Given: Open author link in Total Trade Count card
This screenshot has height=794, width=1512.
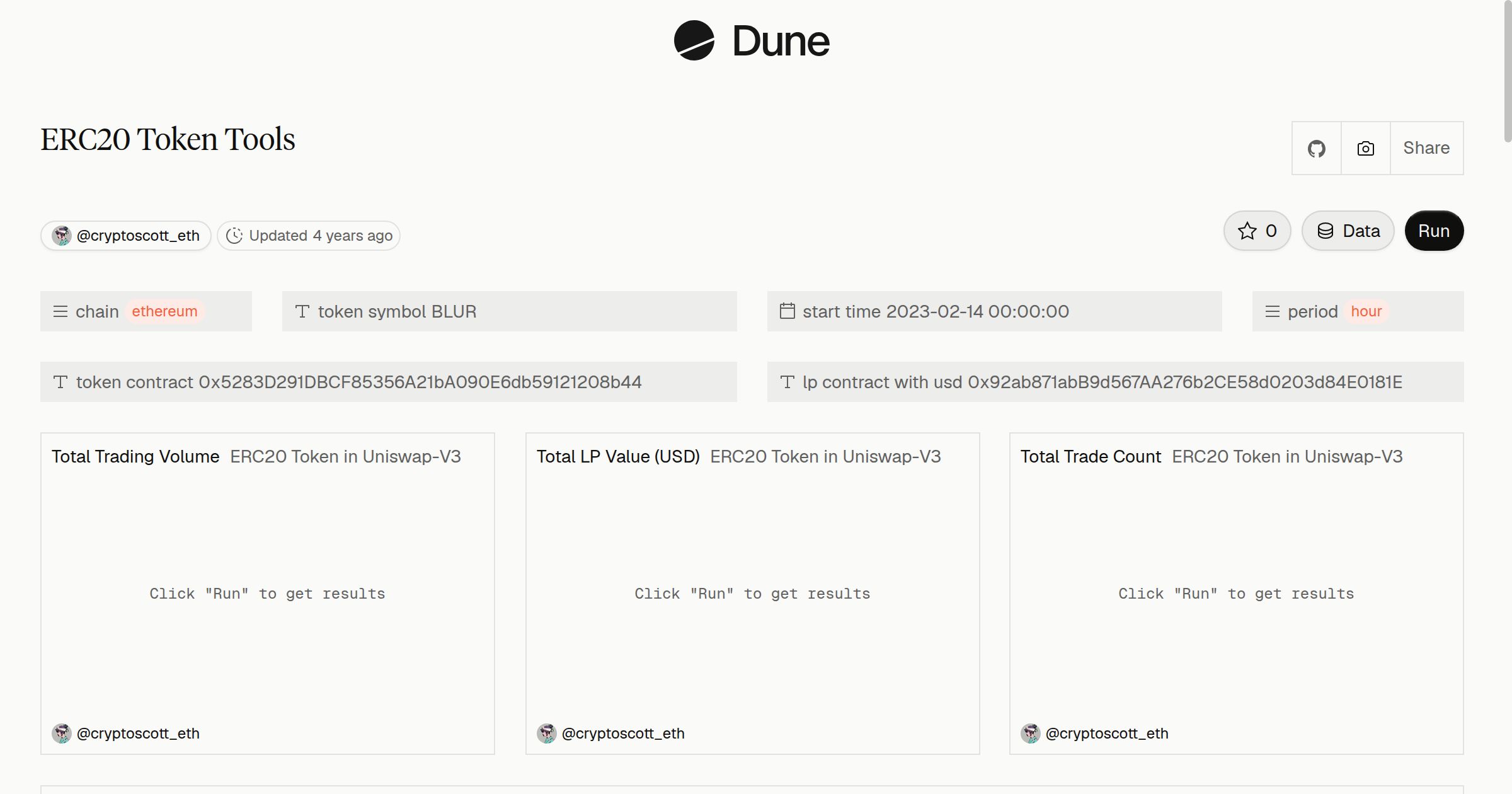Looking at the screenshot, I should point(1107,734).
